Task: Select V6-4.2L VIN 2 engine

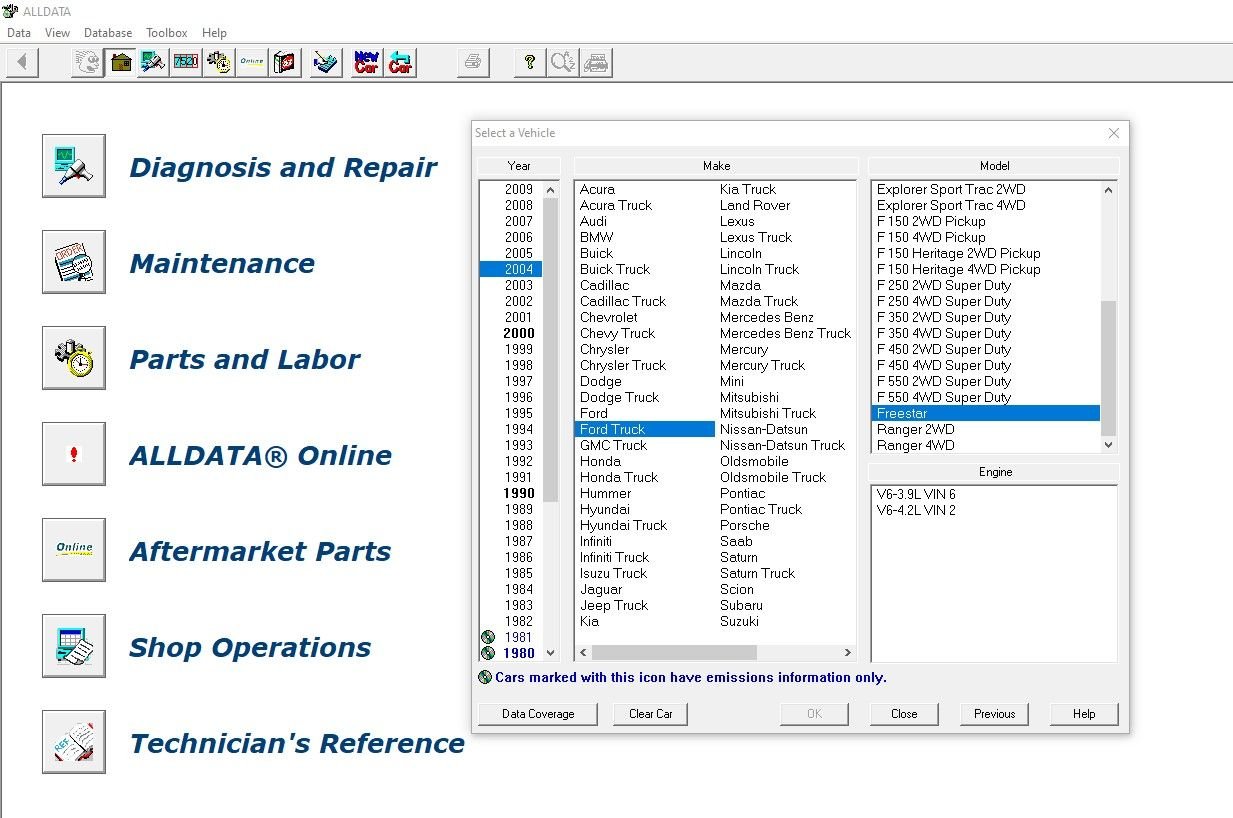Action: point(915,510)
